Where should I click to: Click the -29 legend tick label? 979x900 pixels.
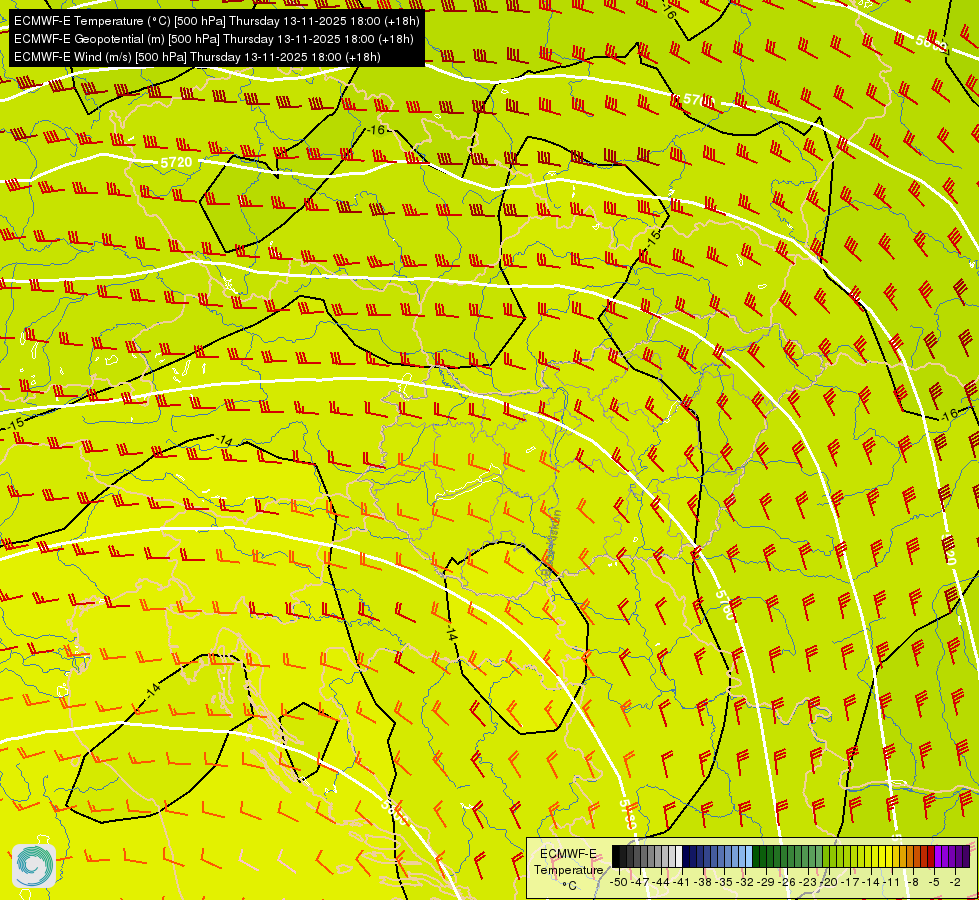pos(766,882)
